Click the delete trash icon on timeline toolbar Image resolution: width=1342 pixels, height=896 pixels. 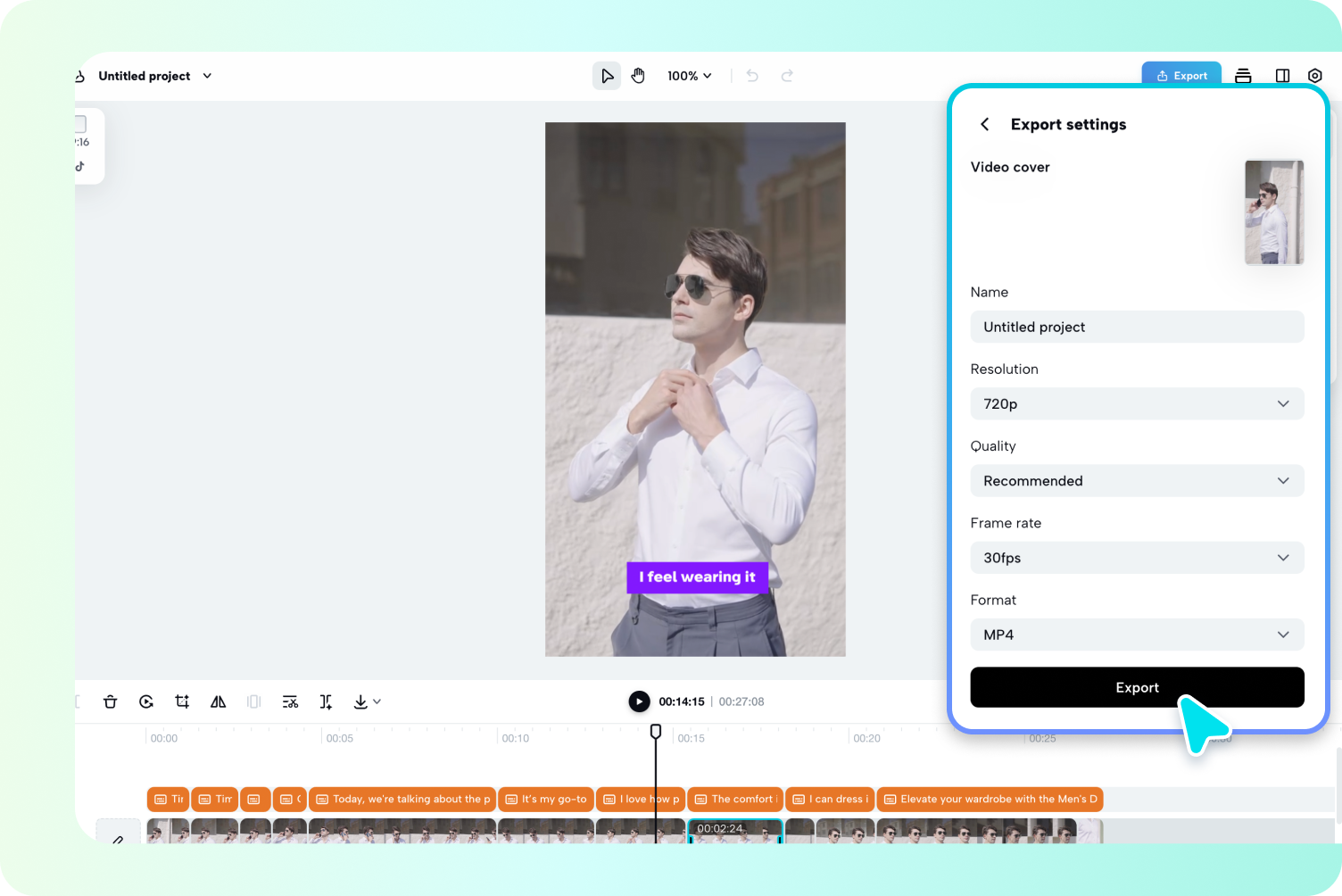[x=110, y=701]
